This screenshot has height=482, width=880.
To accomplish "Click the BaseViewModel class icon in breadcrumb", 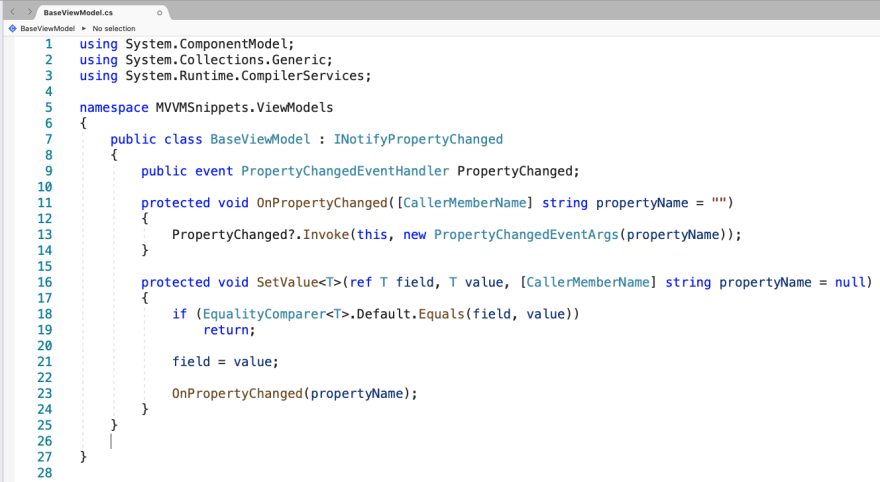I will click(x=12, y=28).
